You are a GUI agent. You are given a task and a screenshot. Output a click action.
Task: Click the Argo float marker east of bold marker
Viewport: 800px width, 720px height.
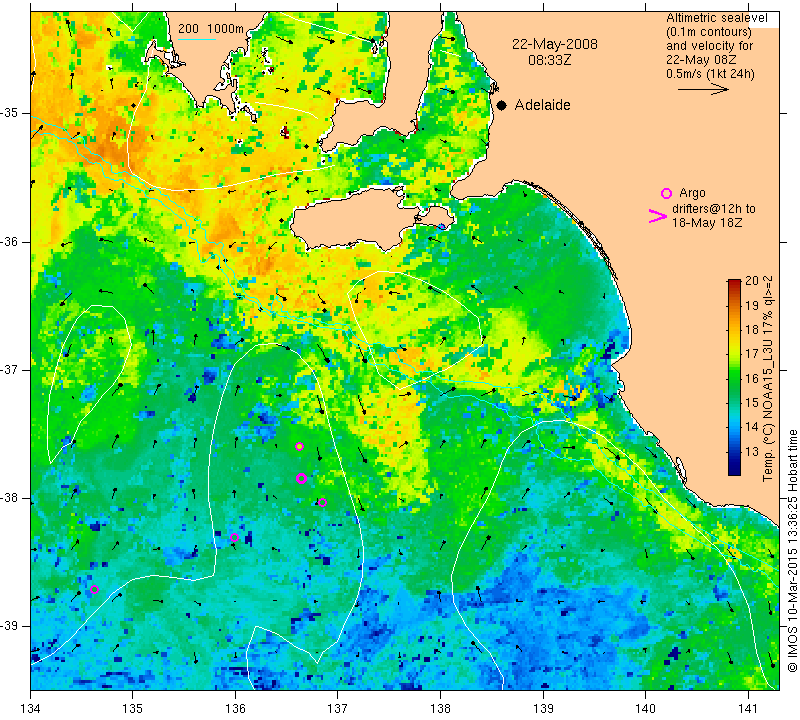tap(322, 503)
